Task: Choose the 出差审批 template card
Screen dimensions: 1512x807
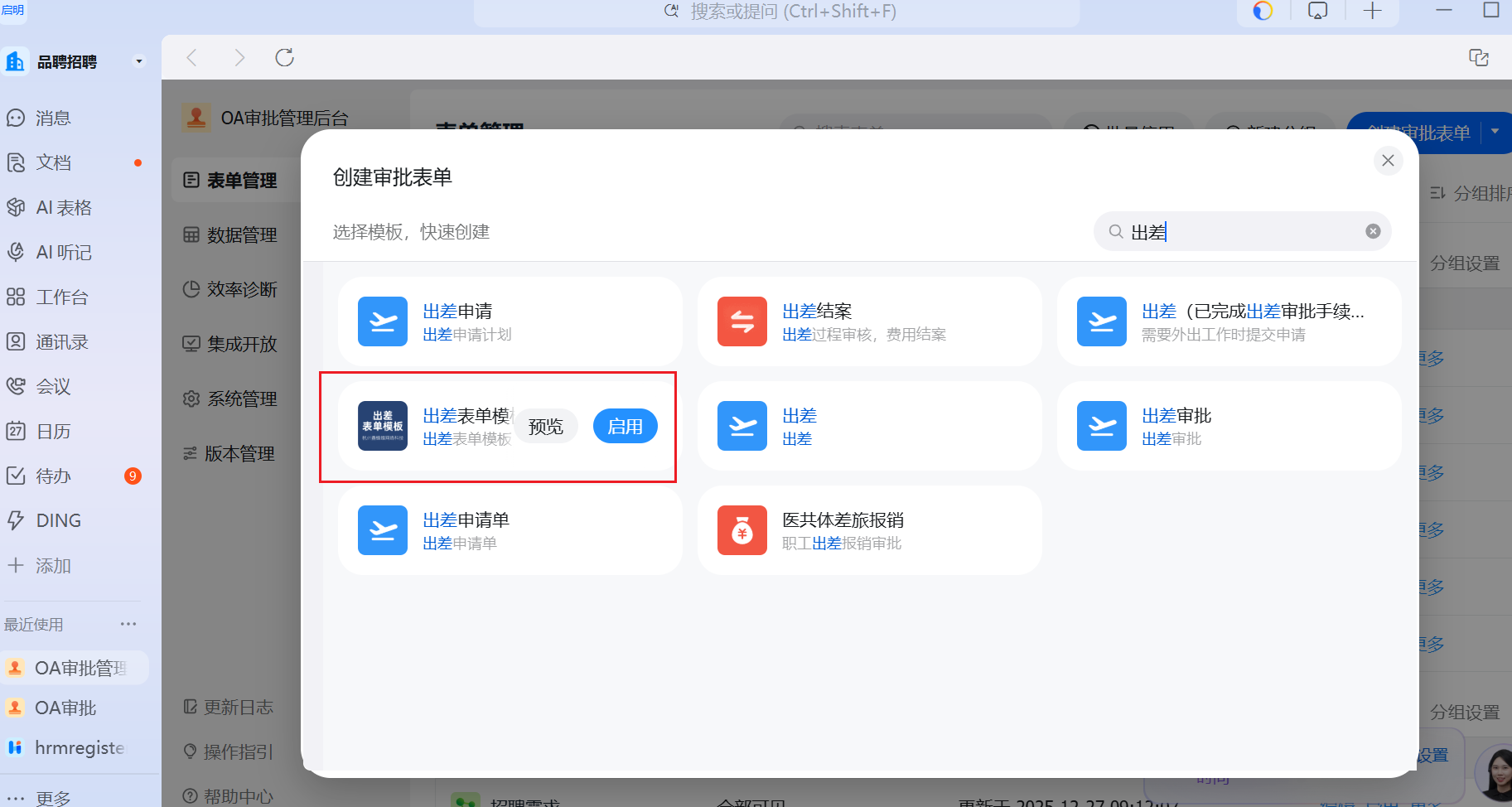Action: pyautogui.click(x=1229, y=426)
